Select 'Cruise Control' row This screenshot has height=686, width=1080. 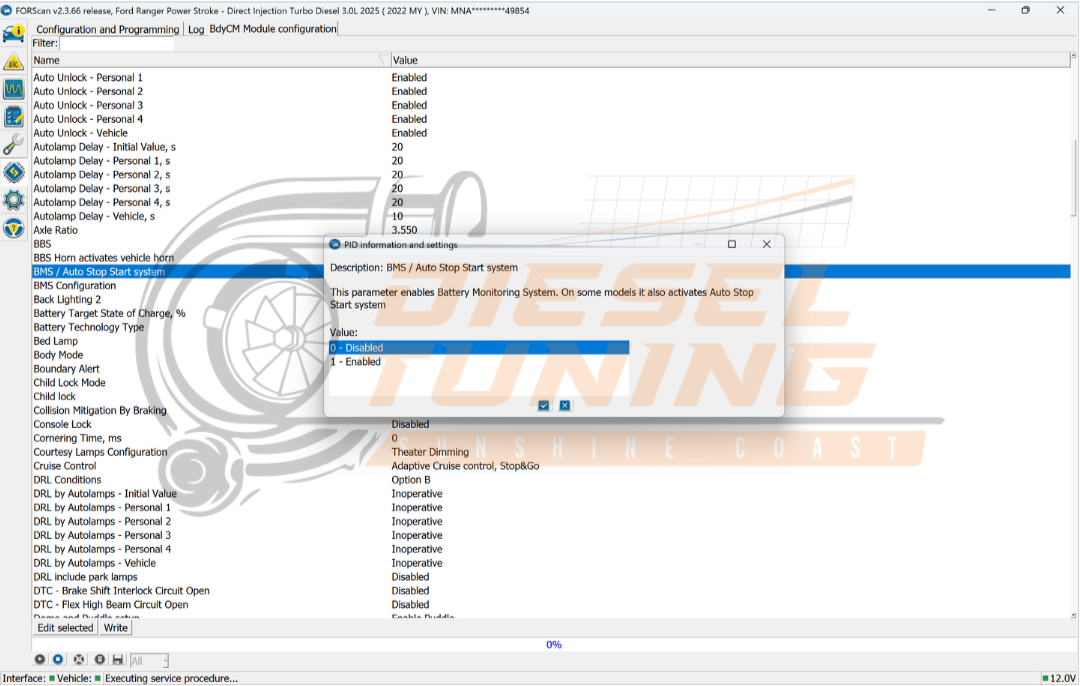point(551,466)
